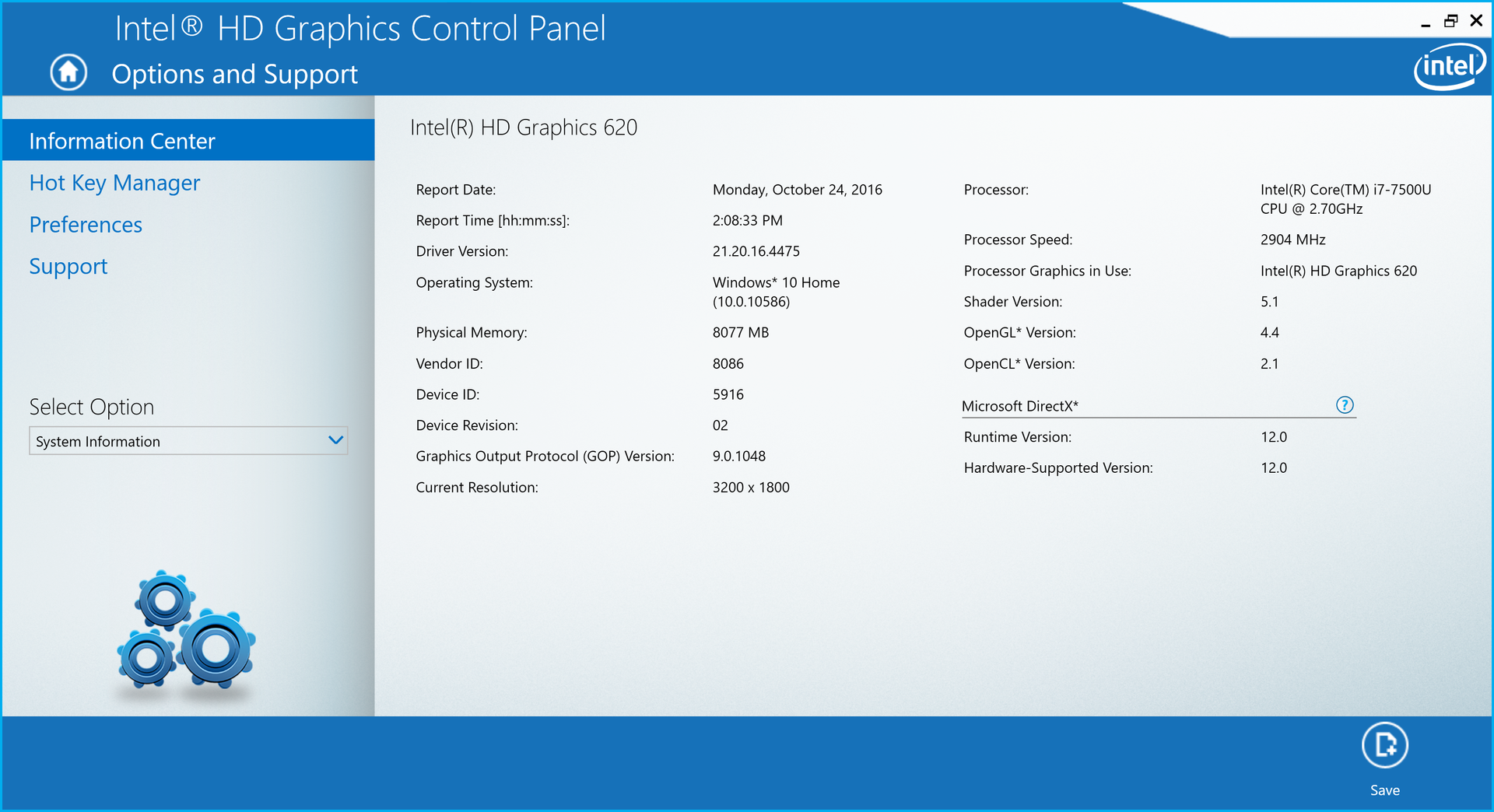The image size is (1494, 812).
Task: Open the Hot Key Manager section
Action: tap(114, 183)
